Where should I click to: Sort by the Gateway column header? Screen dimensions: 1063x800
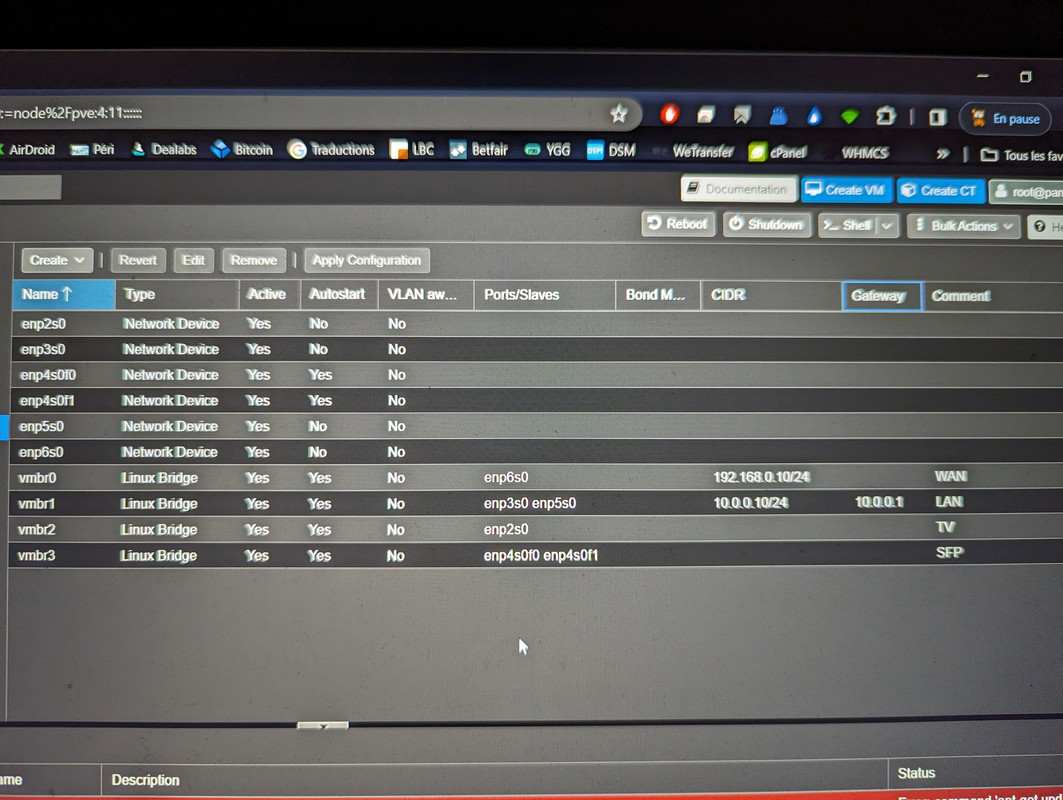point(882,296)
